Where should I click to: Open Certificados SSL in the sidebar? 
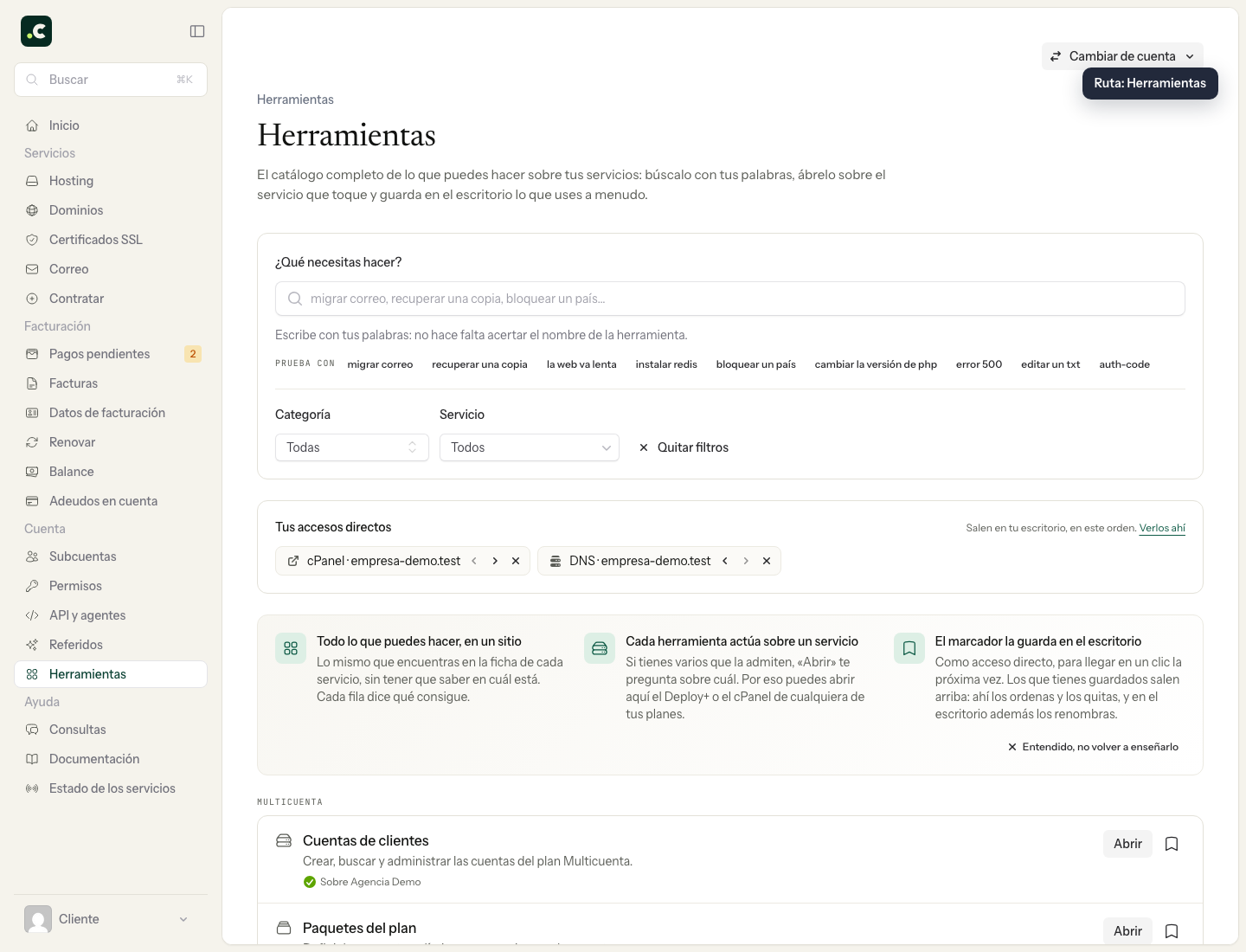(x=111, y=240)
